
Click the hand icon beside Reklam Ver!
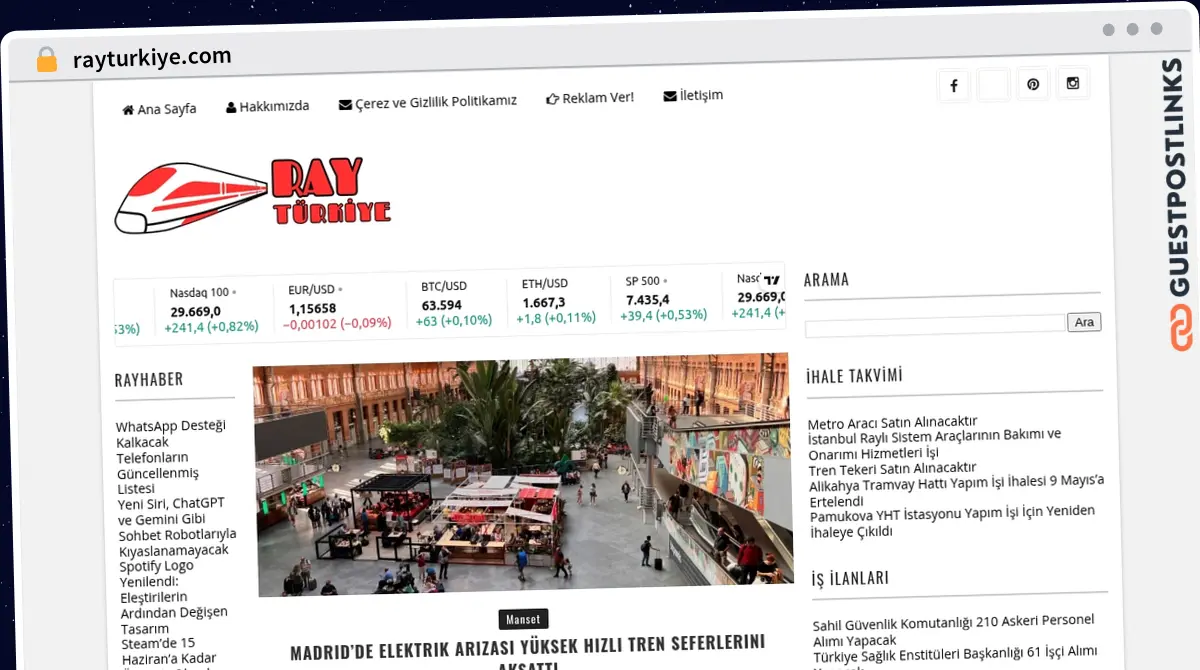pyautogui.click(x=552, y=99)
